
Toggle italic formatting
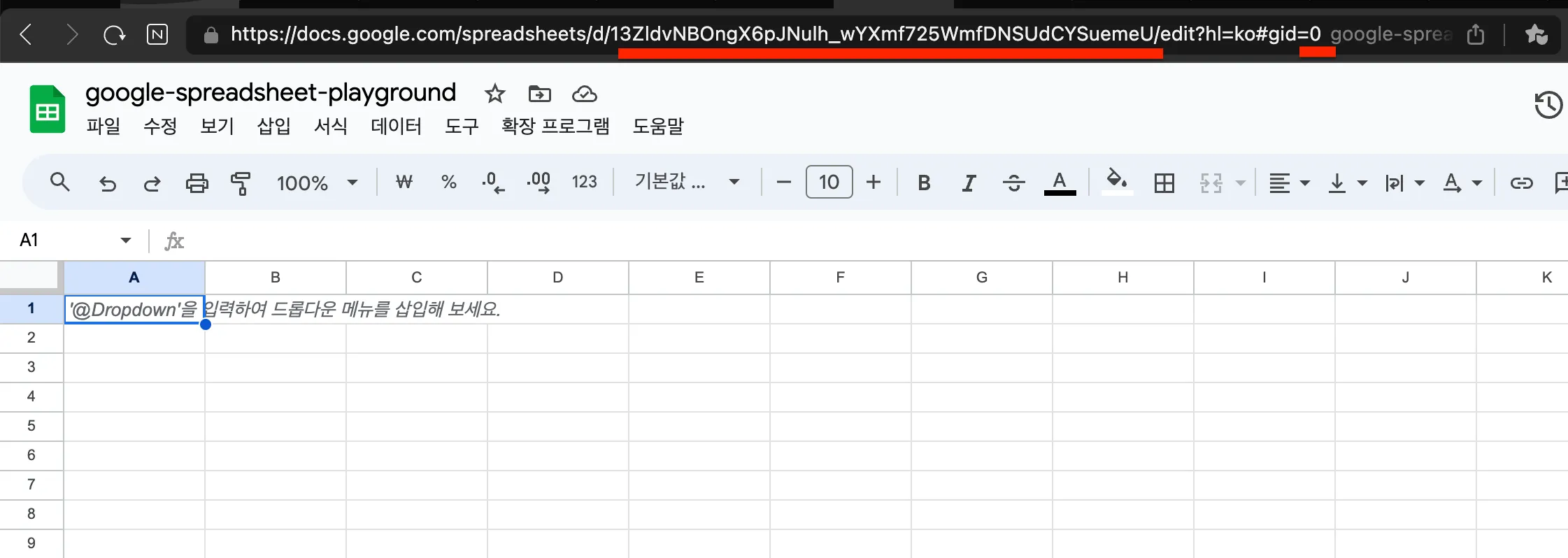point(969,183)
